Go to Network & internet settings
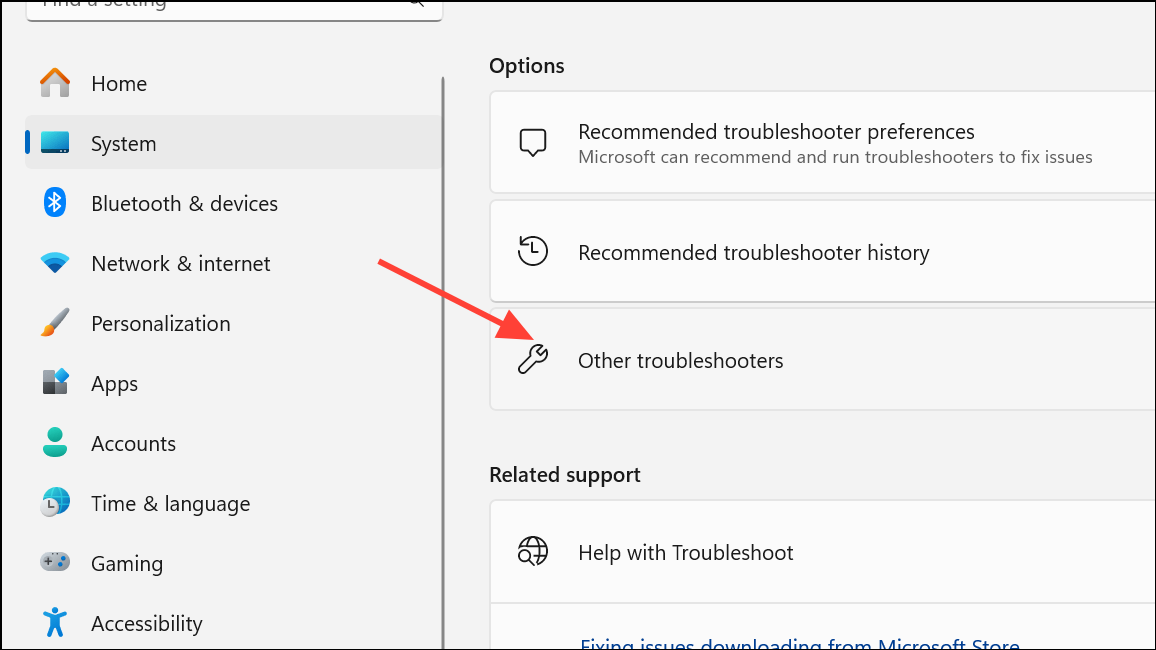The image size is (1156, 650). (181, 263)
